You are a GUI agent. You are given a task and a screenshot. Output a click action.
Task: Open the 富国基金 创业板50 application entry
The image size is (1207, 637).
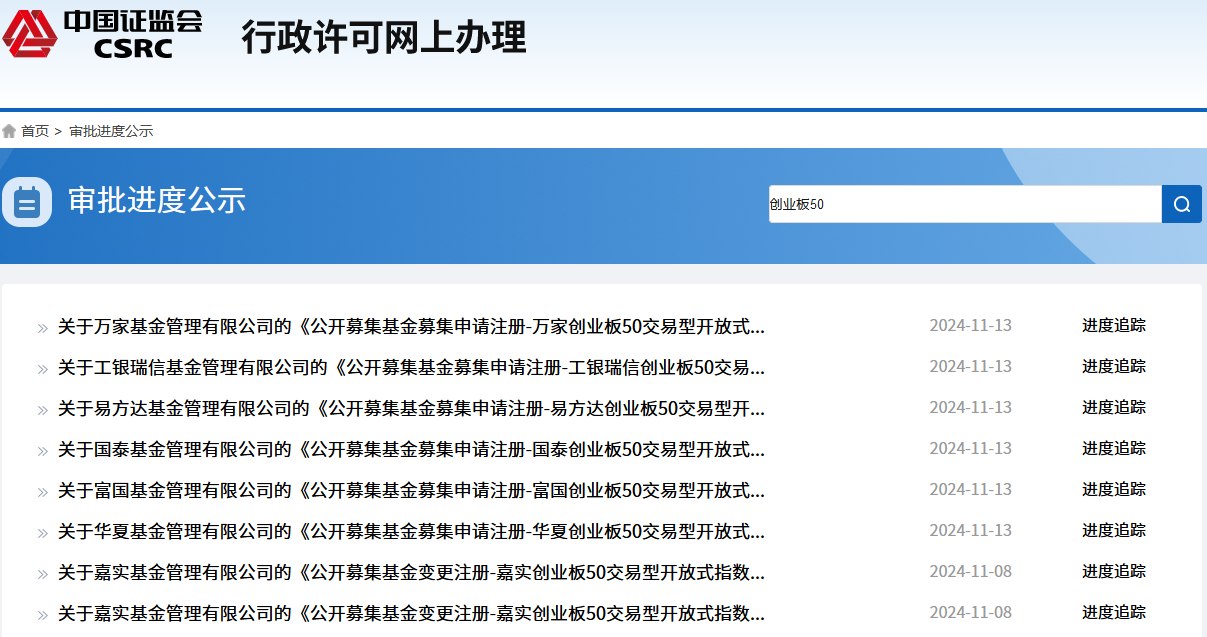[411, 490]
